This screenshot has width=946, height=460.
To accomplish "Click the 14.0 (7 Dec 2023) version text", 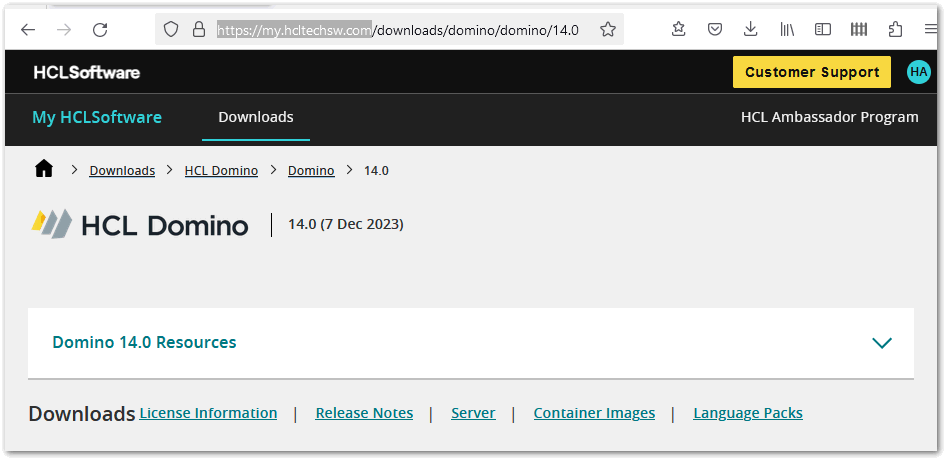I will [346, 225].
